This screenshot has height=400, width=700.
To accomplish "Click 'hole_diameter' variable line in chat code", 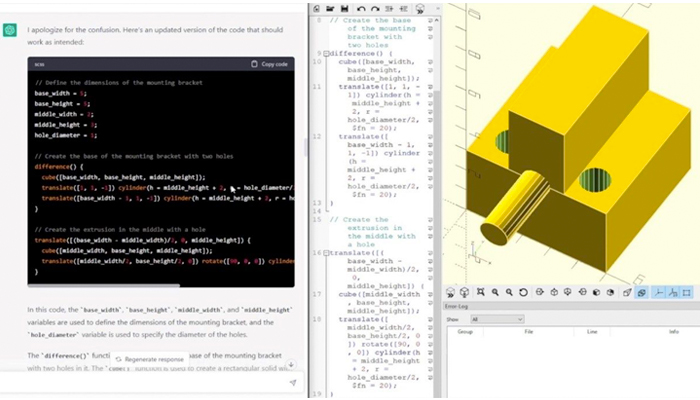I will [66, 135].
